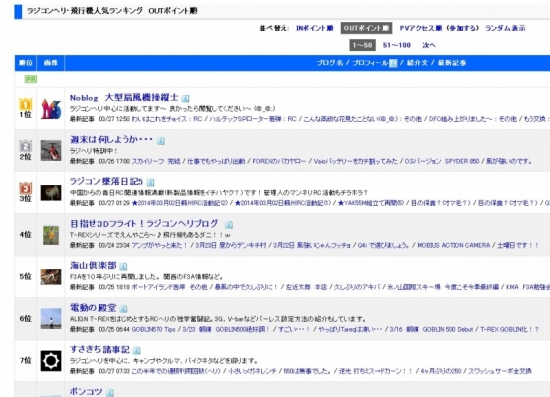
Task: Open black gear thumbnail for すさきち諸事記
Action: point(51,361)
